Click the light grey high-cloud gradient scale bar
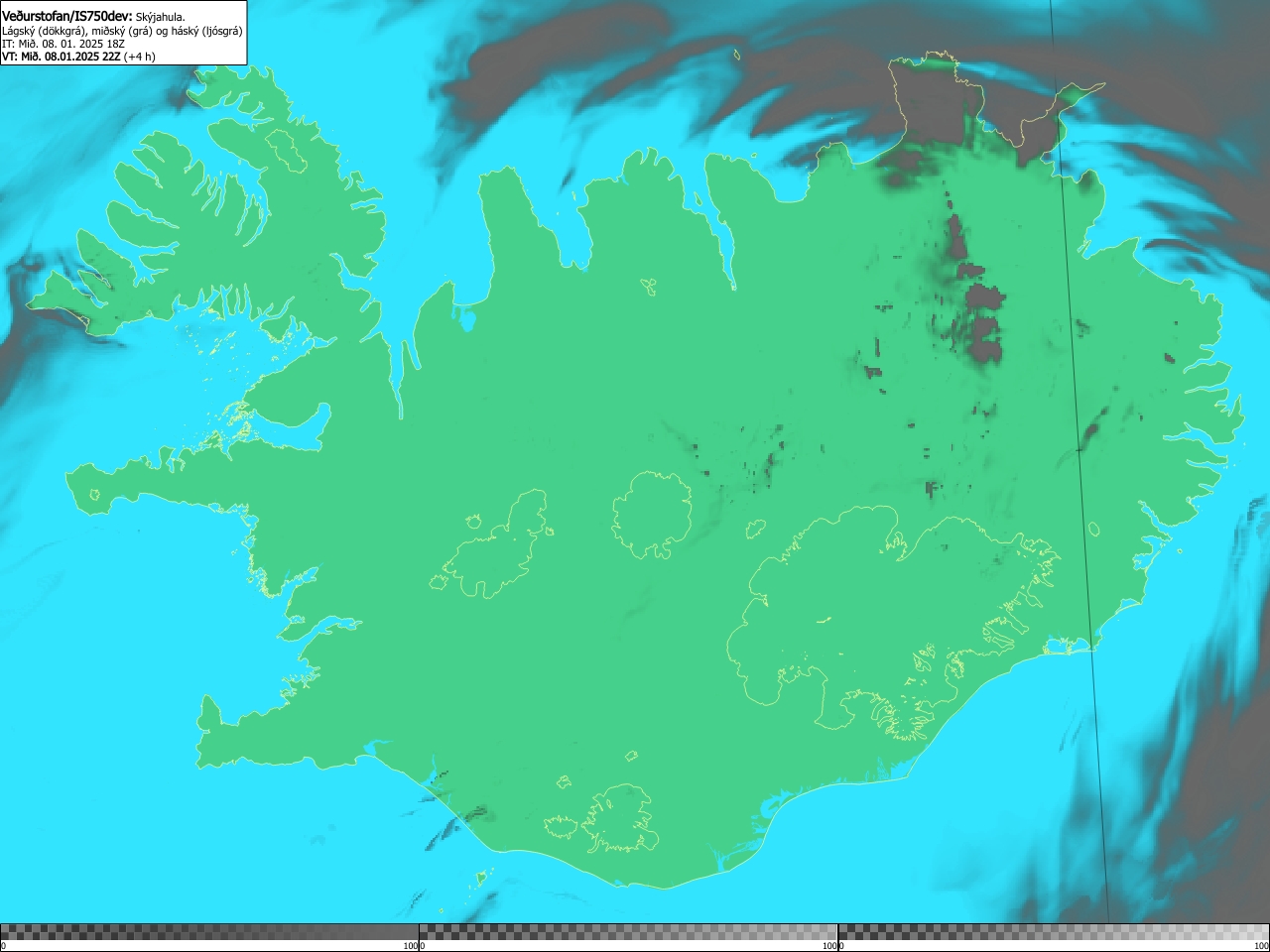Image resolution: width=1270 pixels, height=952 pixels. pos(1054,932)
